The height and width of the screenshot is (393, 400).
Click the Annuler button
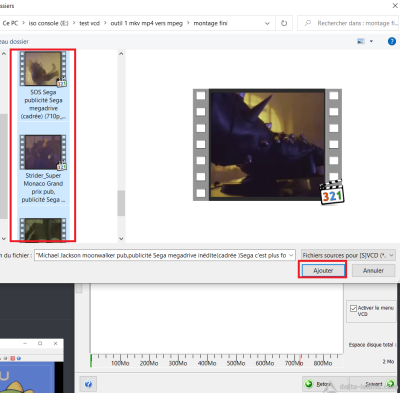373,270
